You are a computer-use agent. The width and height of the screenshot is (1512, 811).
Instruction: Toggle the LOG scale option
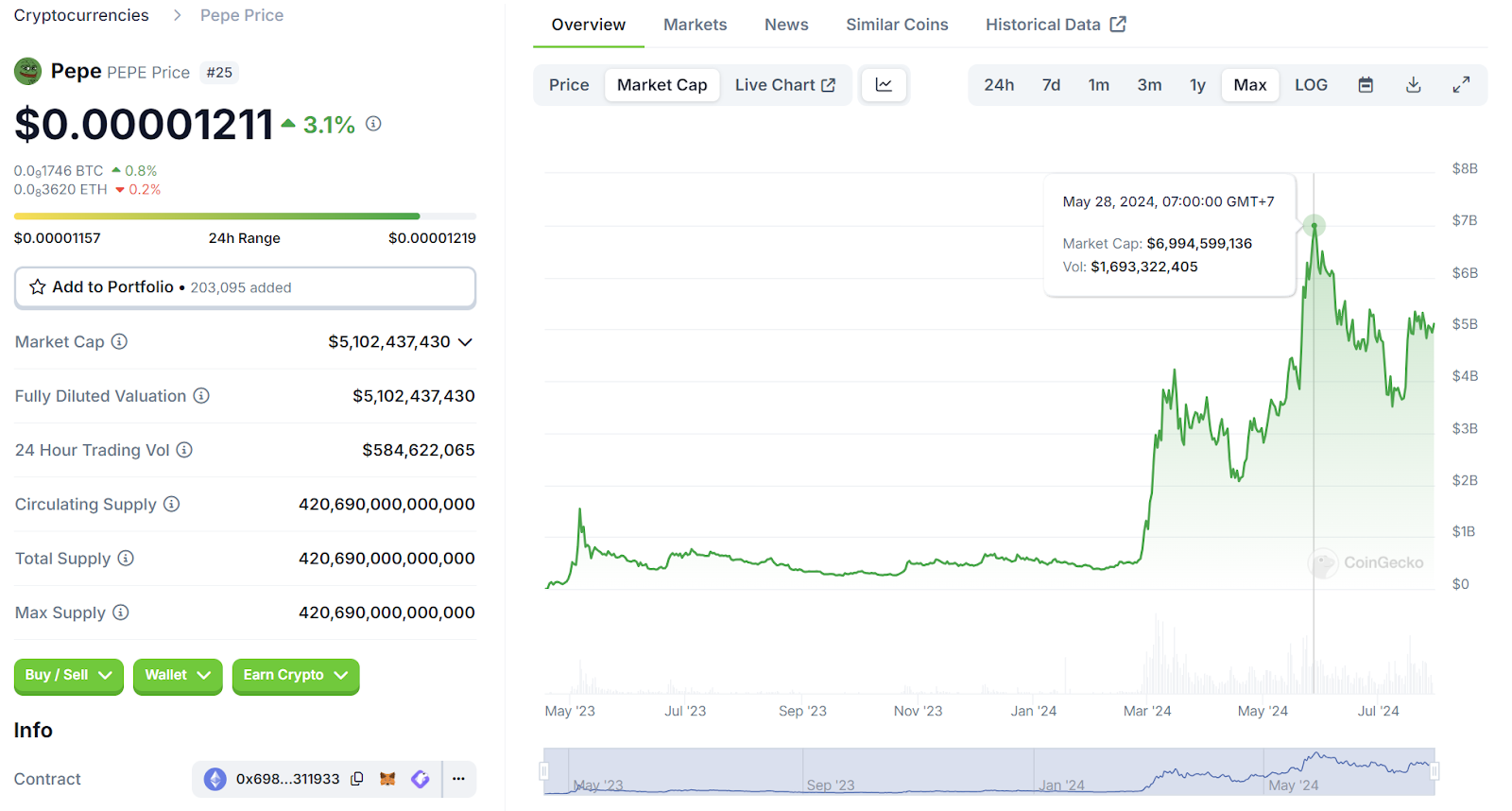(x=1311, y=85)
